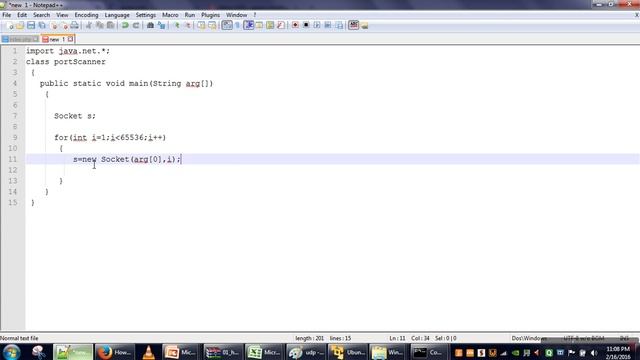
Task: Toggle the indent guide toolbar icon
Action: pos(248,25)
